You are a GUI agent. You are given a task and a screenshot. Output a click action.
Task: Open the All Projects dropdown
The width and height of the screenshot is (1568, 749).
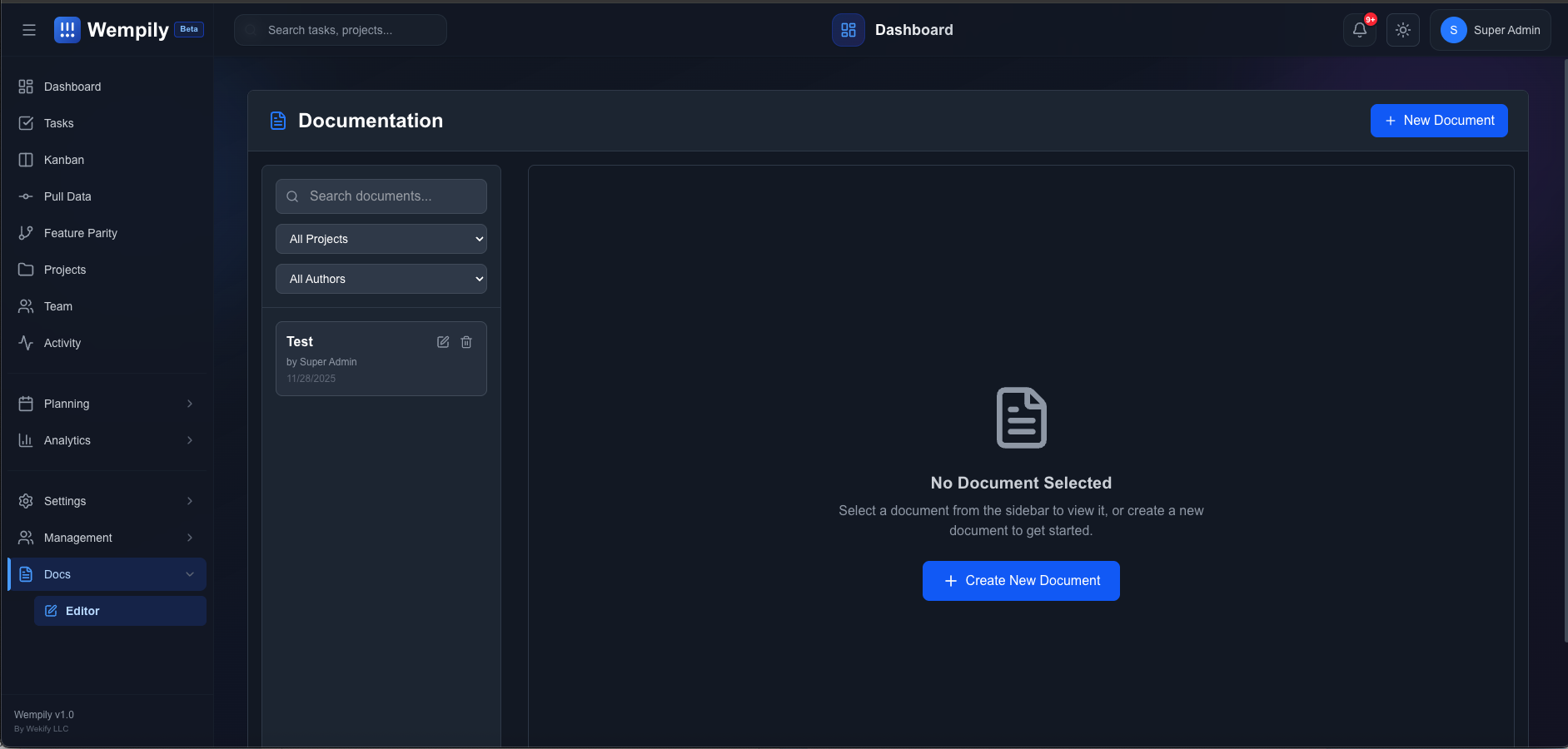(381, 239)
